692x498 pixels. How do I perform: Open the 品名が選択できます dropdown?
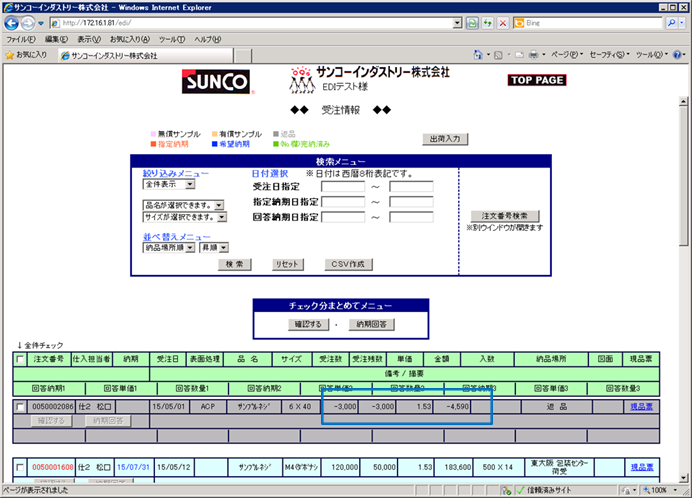pos(184,205)
